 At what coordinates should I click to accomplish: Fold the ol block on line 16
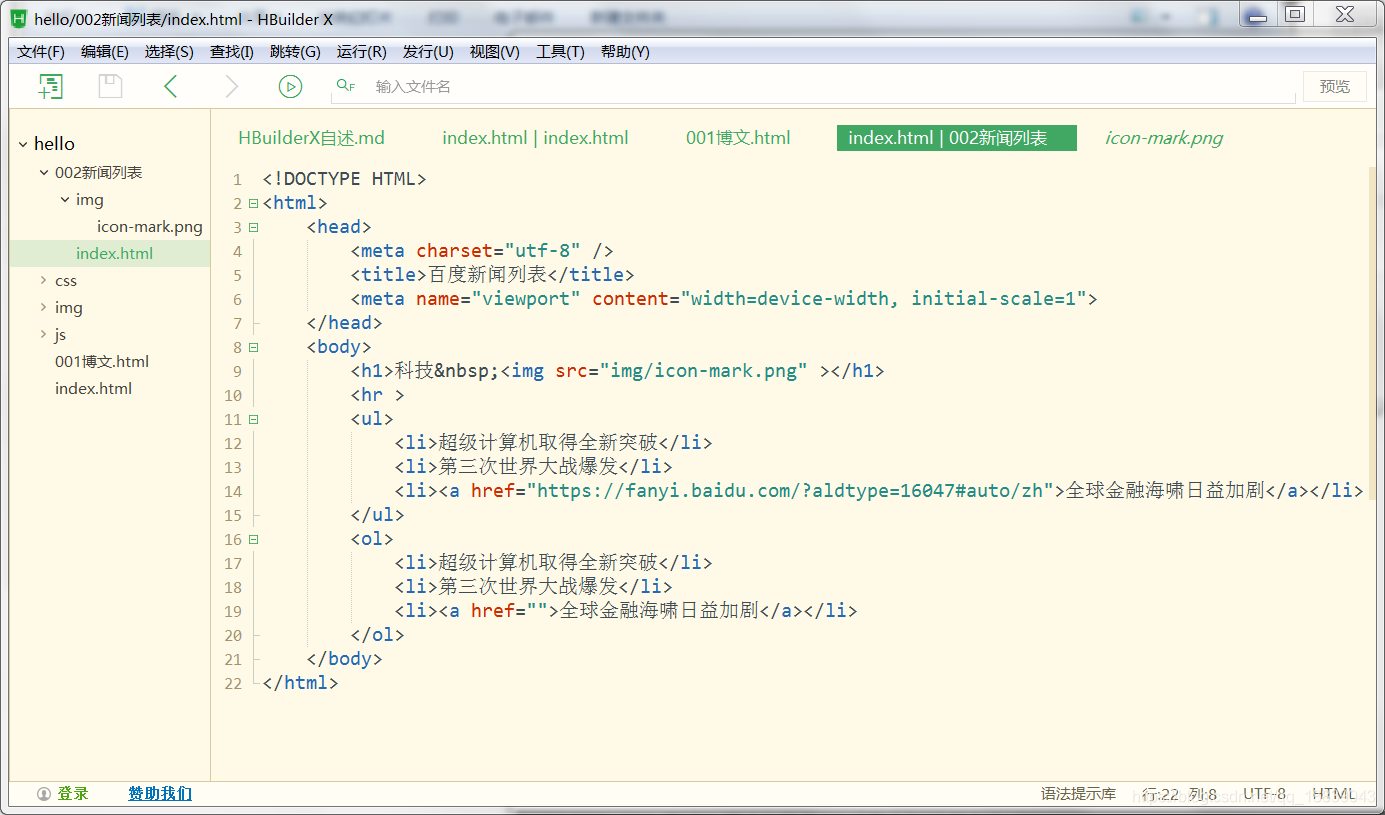pyautogui.click(x=254, y=539)
